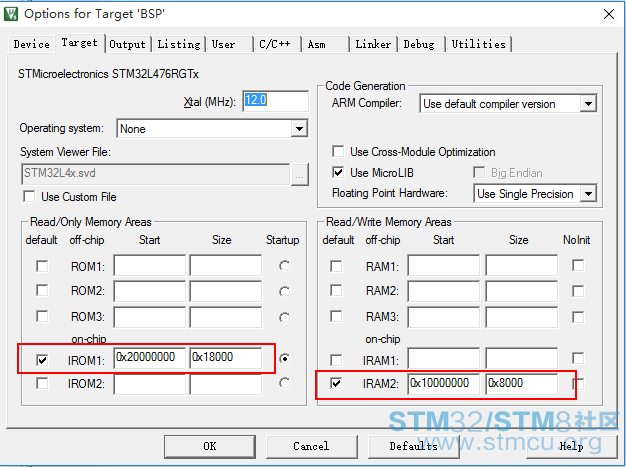Check the IROM2 default checkbox

pyautogui.click(x=42, y=383)
